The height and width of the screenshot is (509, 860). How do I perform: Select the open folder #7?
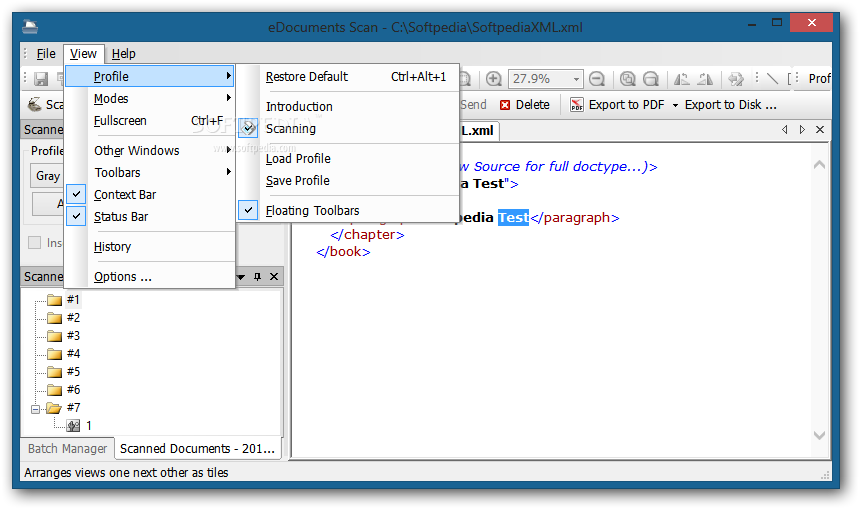click(64, 408)
